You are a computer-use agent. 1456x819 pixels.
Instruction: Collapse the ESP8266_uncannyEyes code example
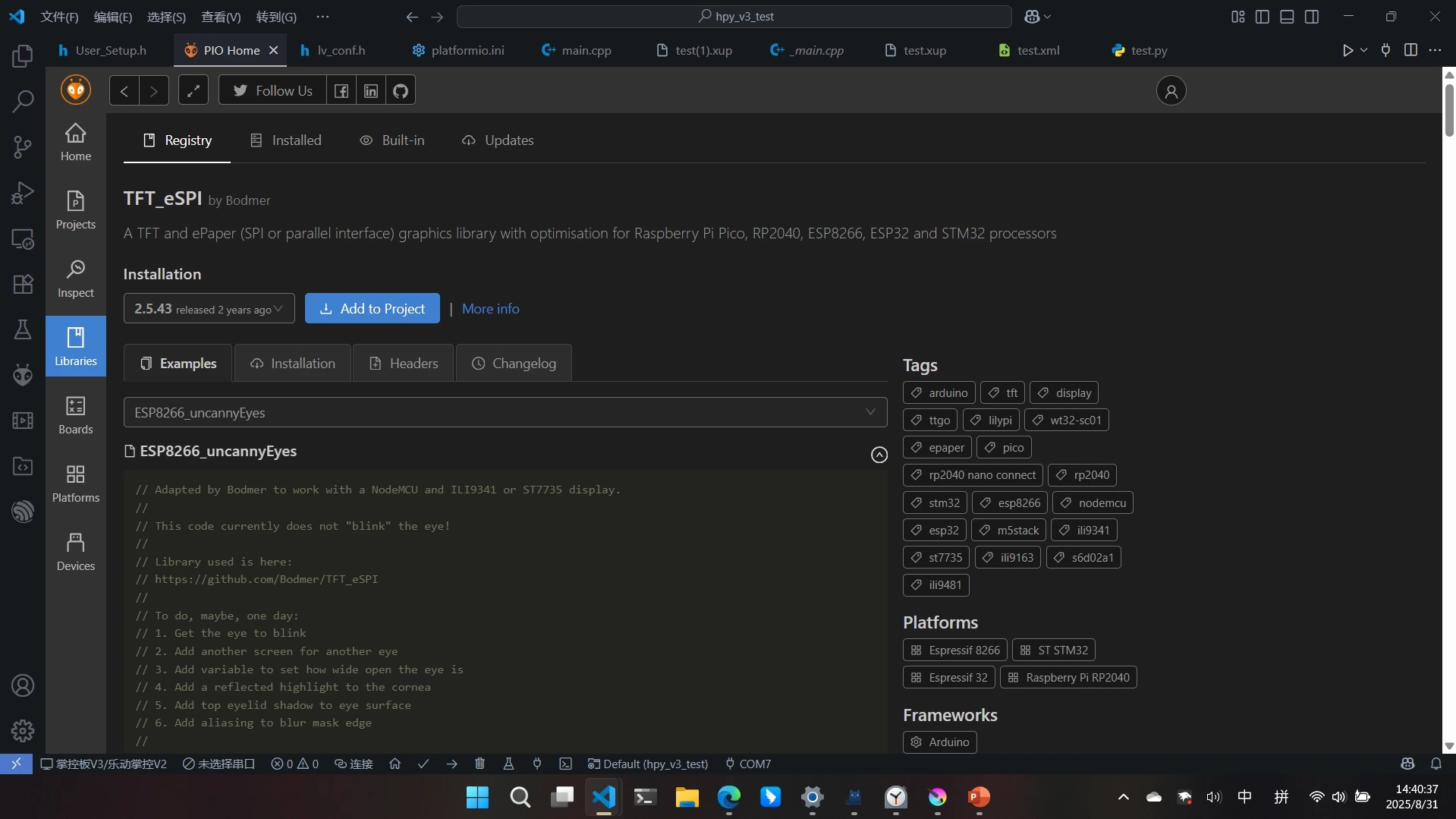click(879, 455)
